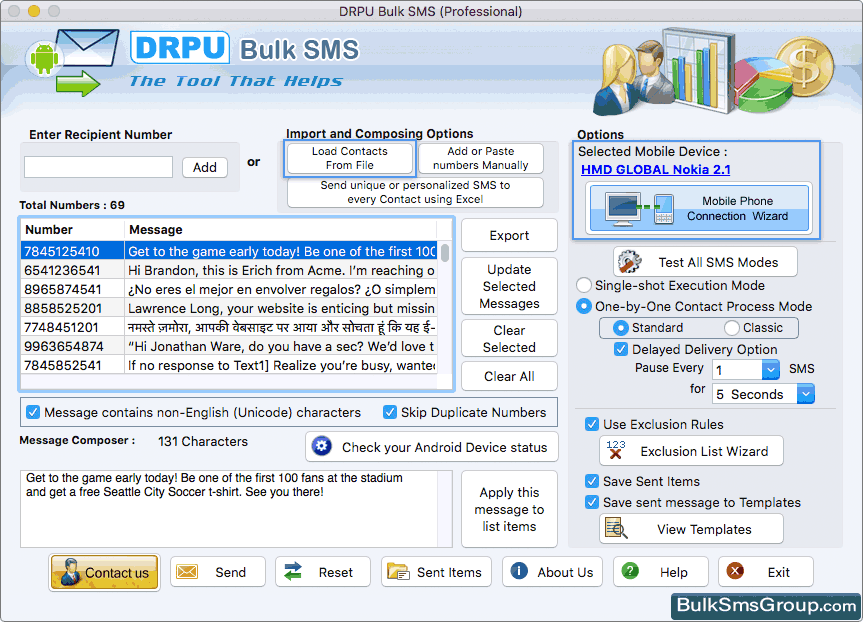Screen dimensions: 863x622
Task: Select the Classic mode radio button
Action: (731, 328)
